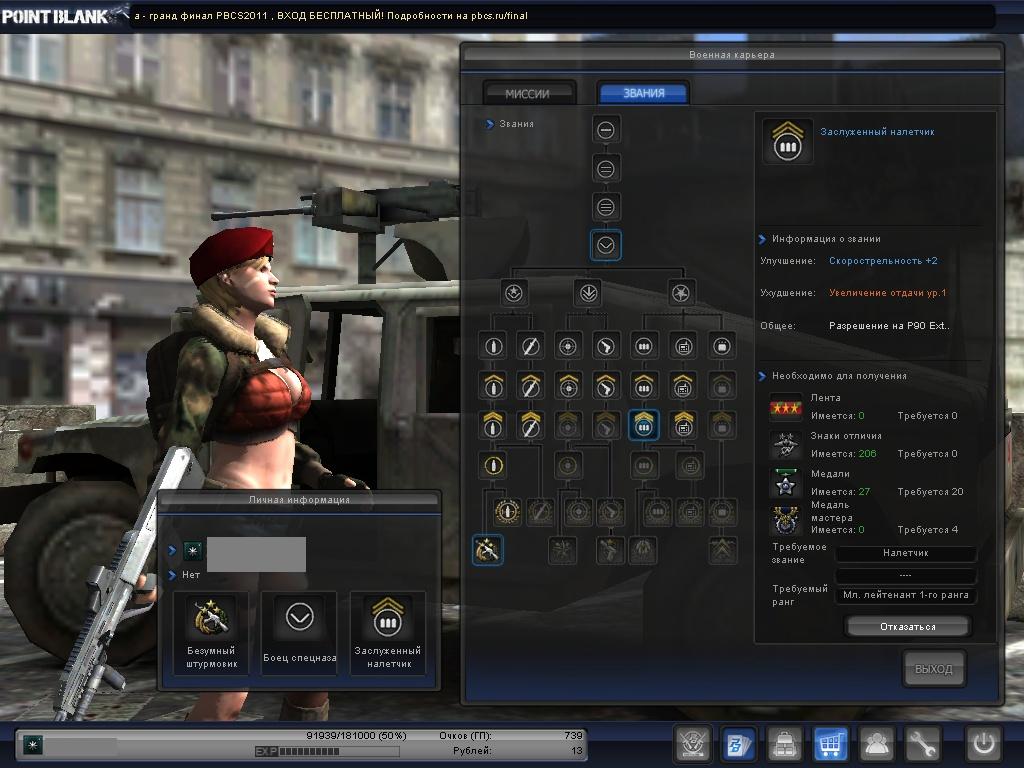Select the top single-dash title node
This screenshot has height=768, width=1024.
pos(605,129)
